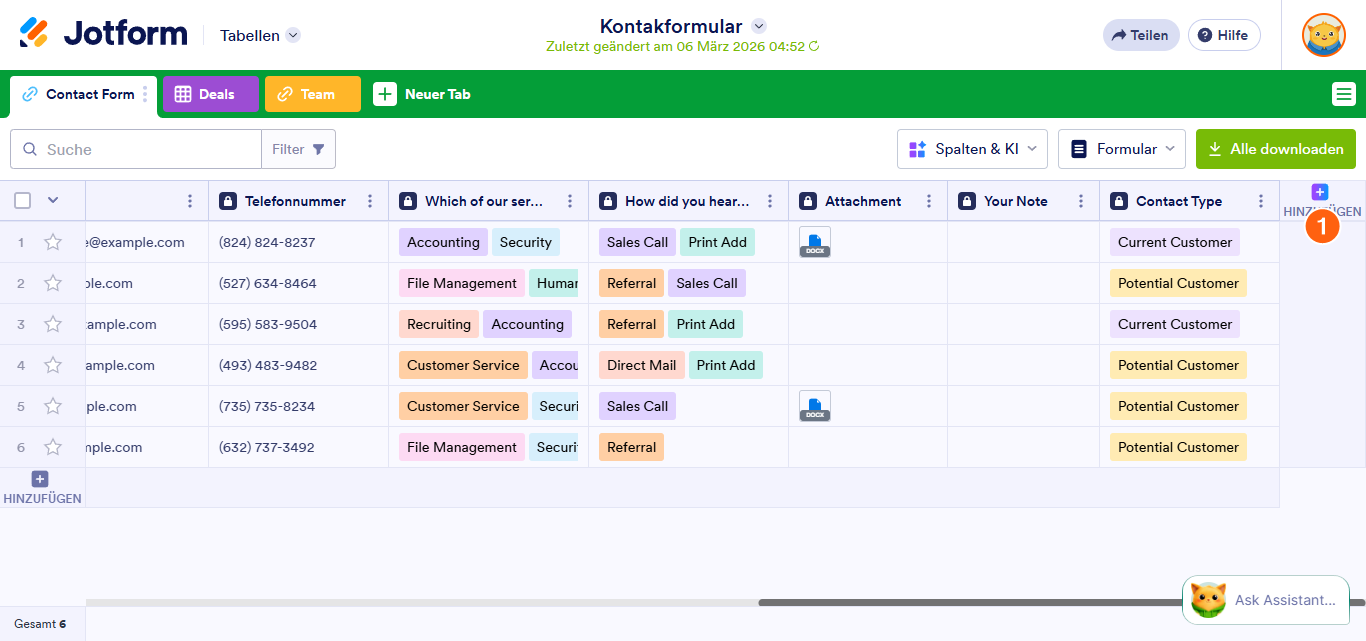Viewport: 1366px width, 641px height.
Task: Click inside the Suche search field
Action: [x=140, y=148]
